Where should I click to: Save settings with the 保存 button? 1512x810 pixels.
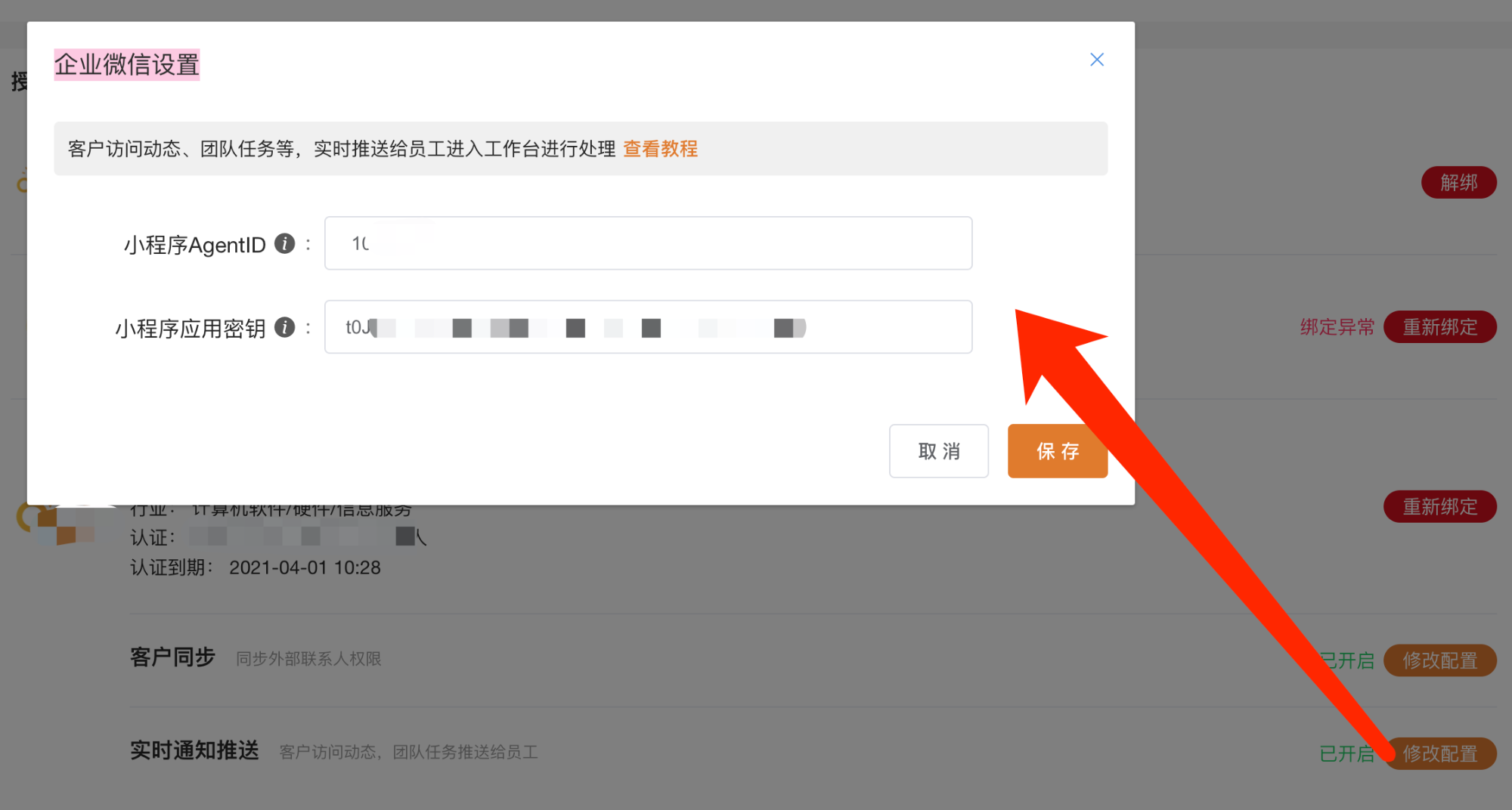coord(1057,451)
